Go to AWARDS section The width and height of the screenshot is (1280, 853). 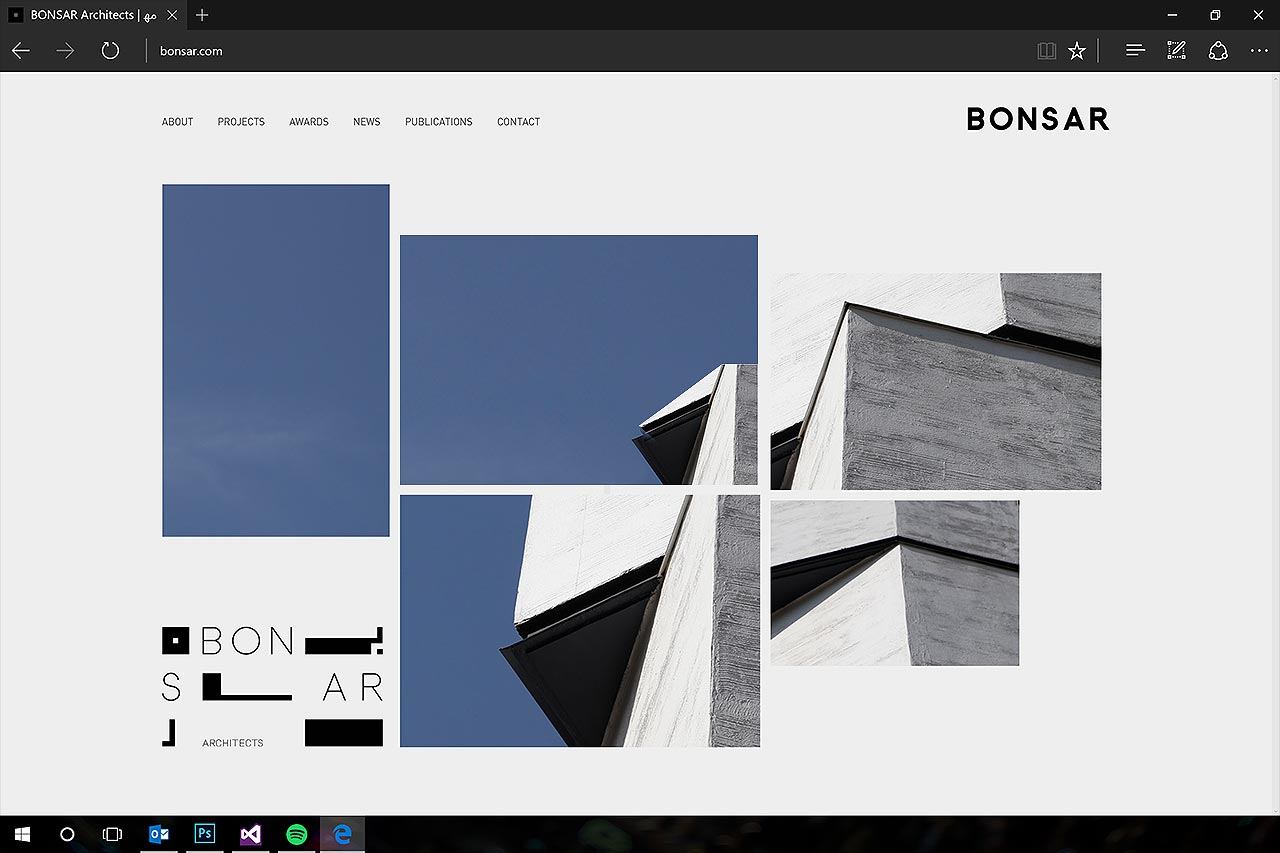pyautogui.click(x=309, y=122)
